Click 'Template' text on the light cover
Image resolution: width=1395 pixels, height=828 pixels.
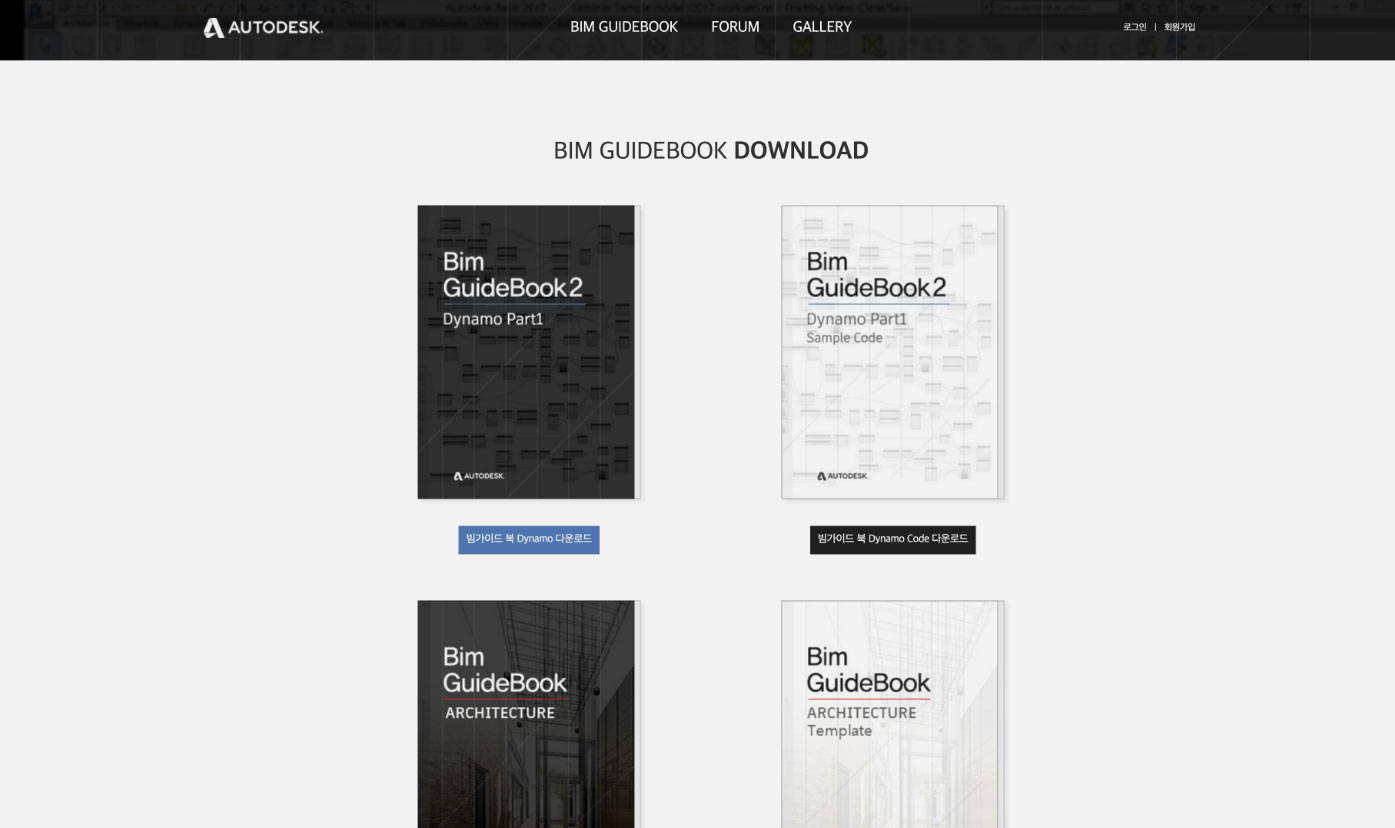coord(839,731)
